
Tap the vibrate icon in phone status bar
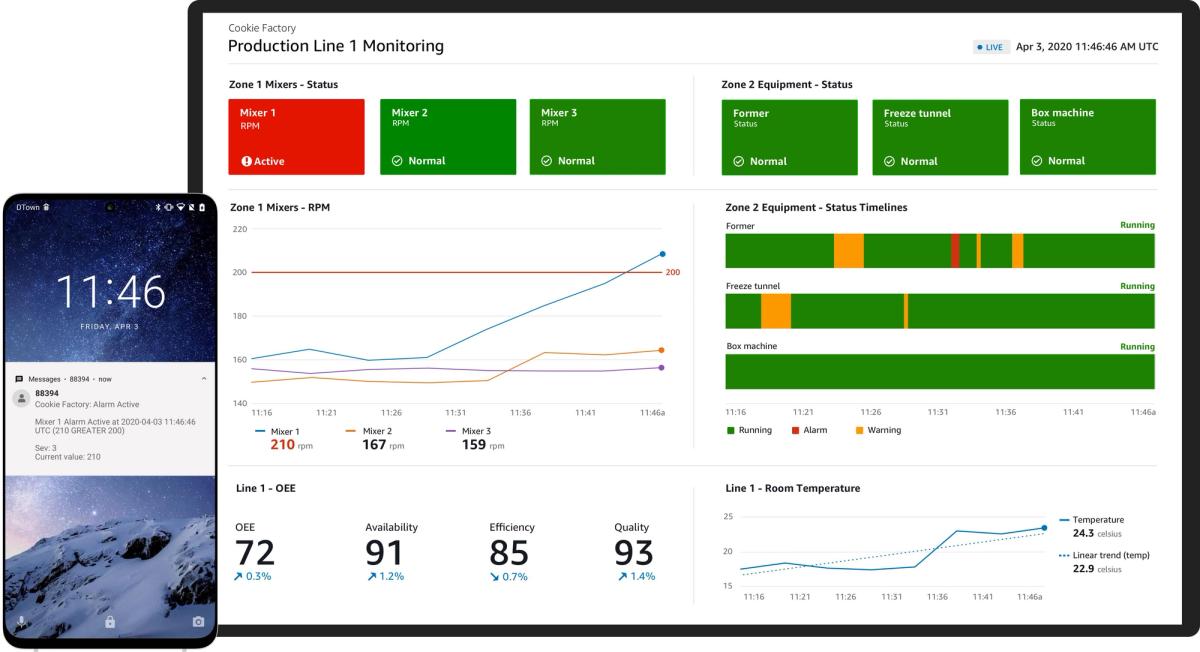pos(171,207)
